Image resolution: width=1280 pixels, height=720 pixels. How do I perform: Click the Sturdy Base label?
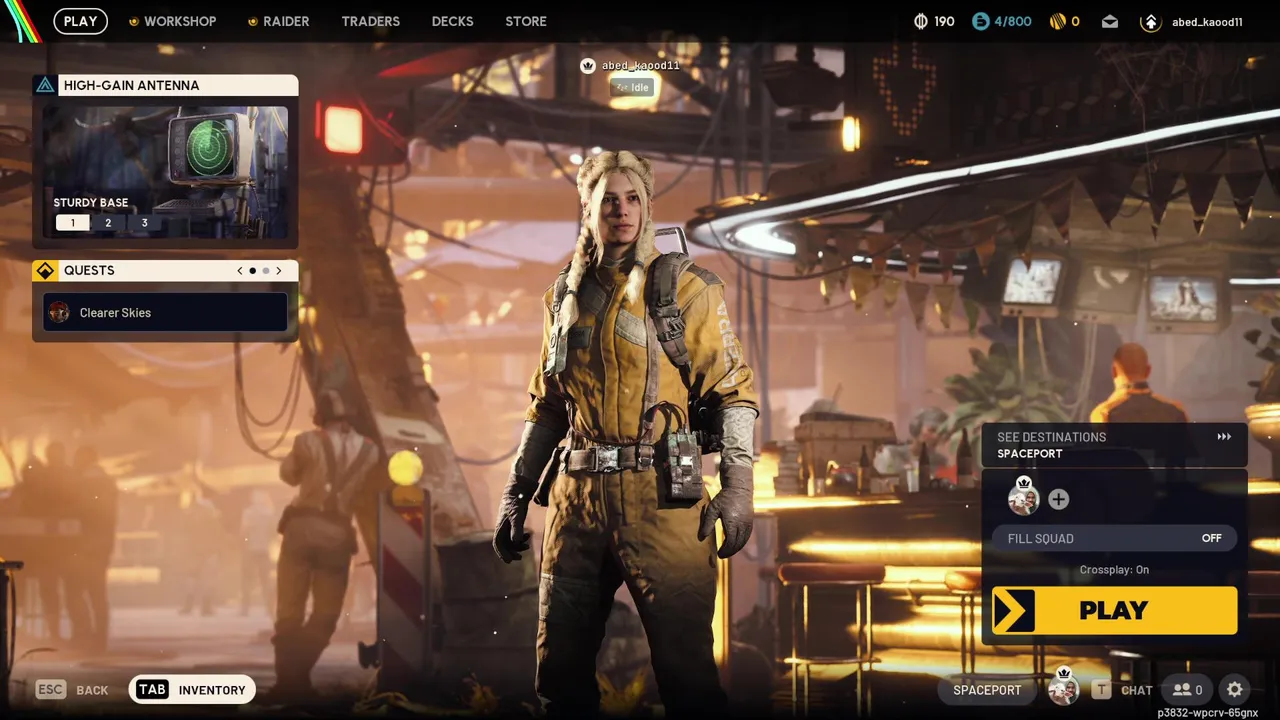91,203
